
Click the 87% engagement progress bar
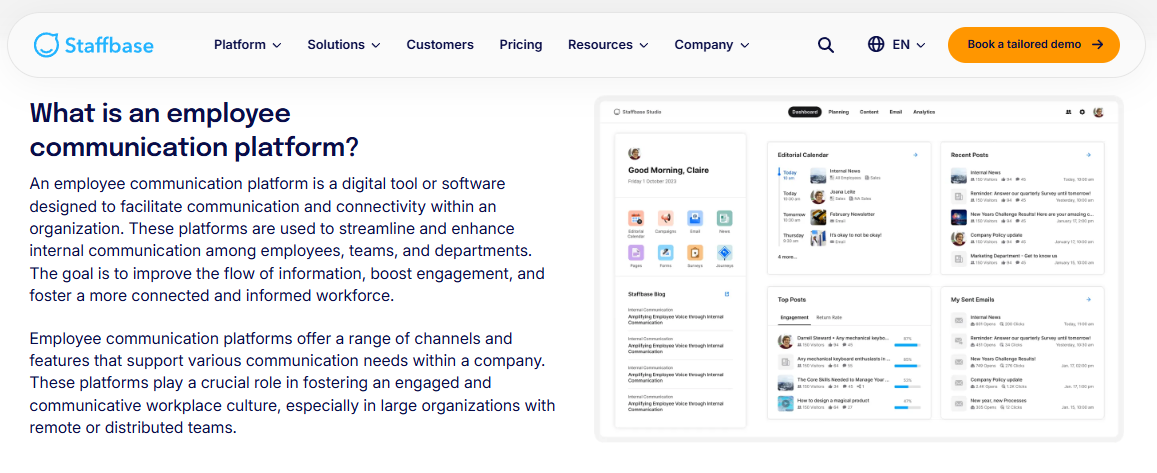[907, 345]
